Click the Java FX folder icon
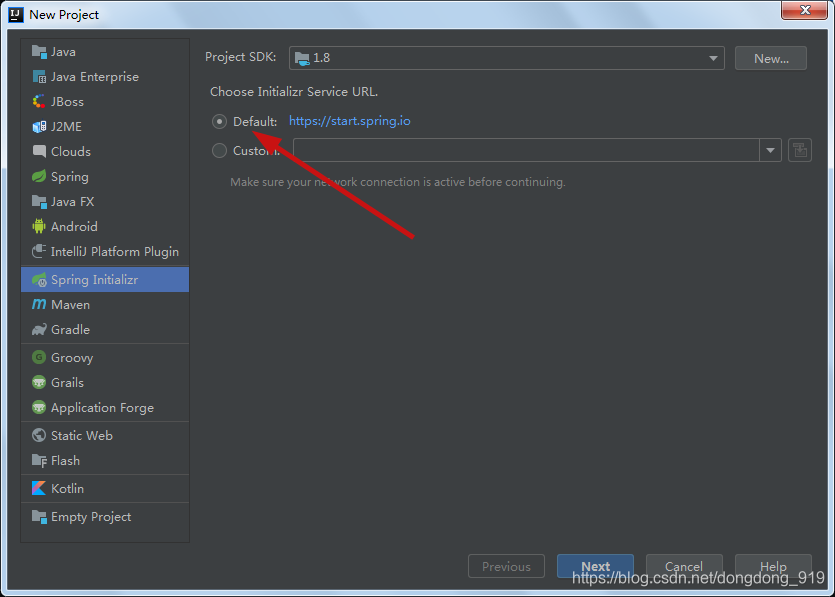The image size is (835, 597). 39,201
